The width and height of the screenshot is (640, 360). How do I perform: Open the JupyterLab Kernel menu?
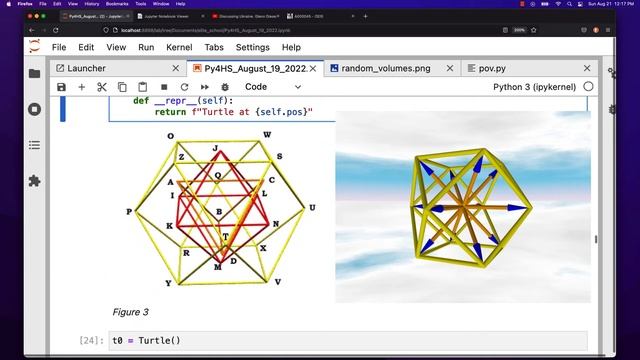coord(179,47)
